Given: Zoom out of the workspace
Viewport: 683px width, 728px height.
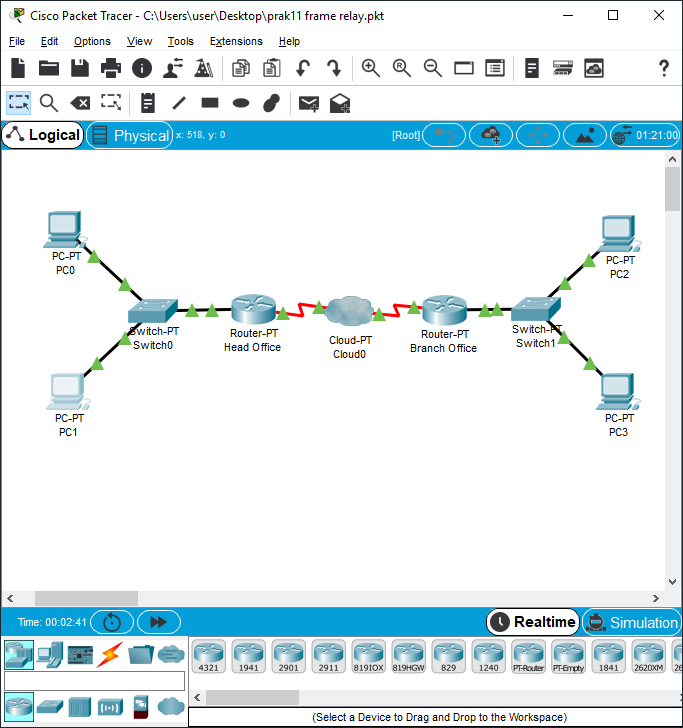Looking at the screenshot, I should click(x=433, y=68).
